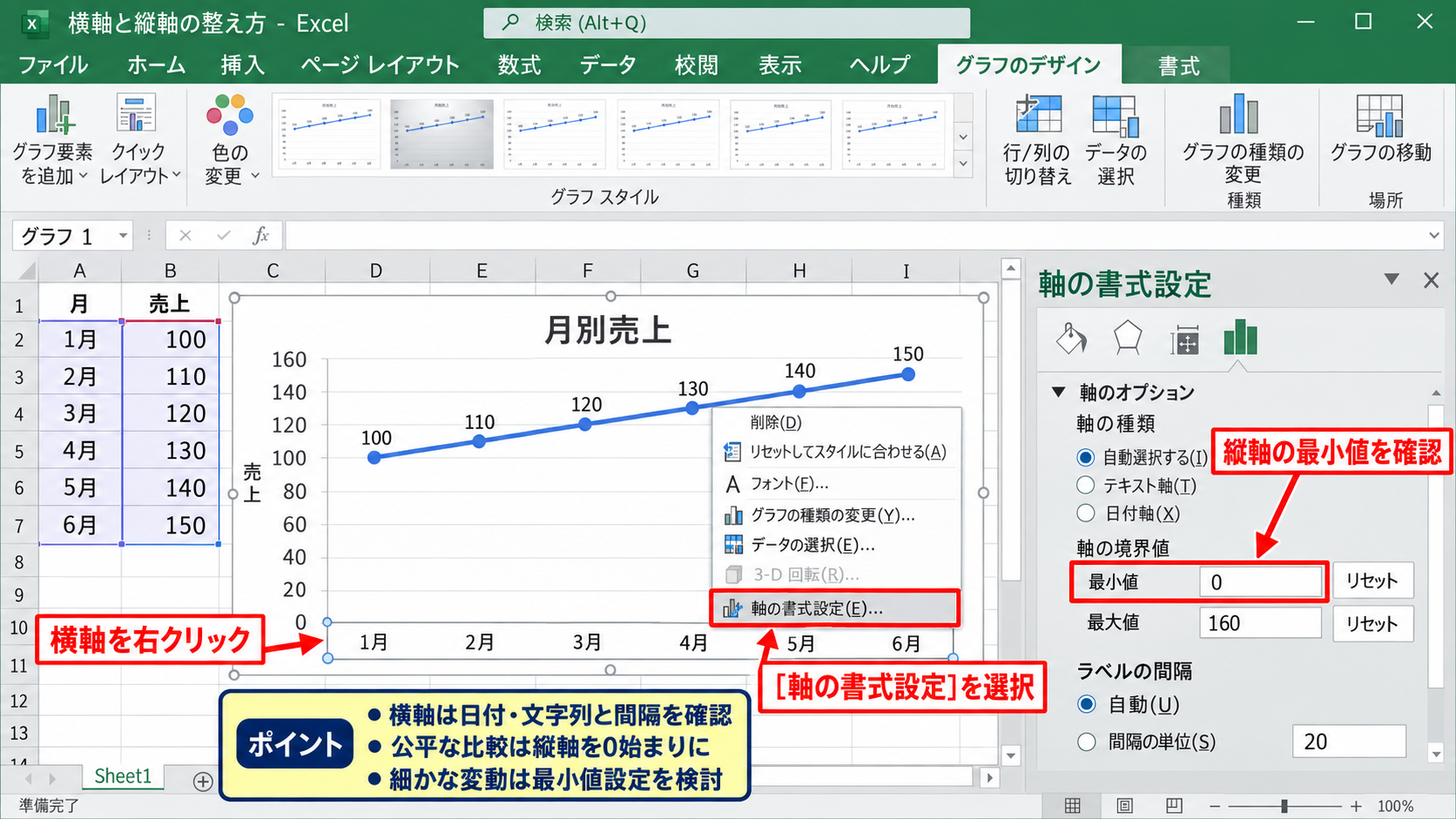Viewport: 1456px width, 819px height.
Task: Select 間隔の単位(S) radio button
Action: [1087, 742]
